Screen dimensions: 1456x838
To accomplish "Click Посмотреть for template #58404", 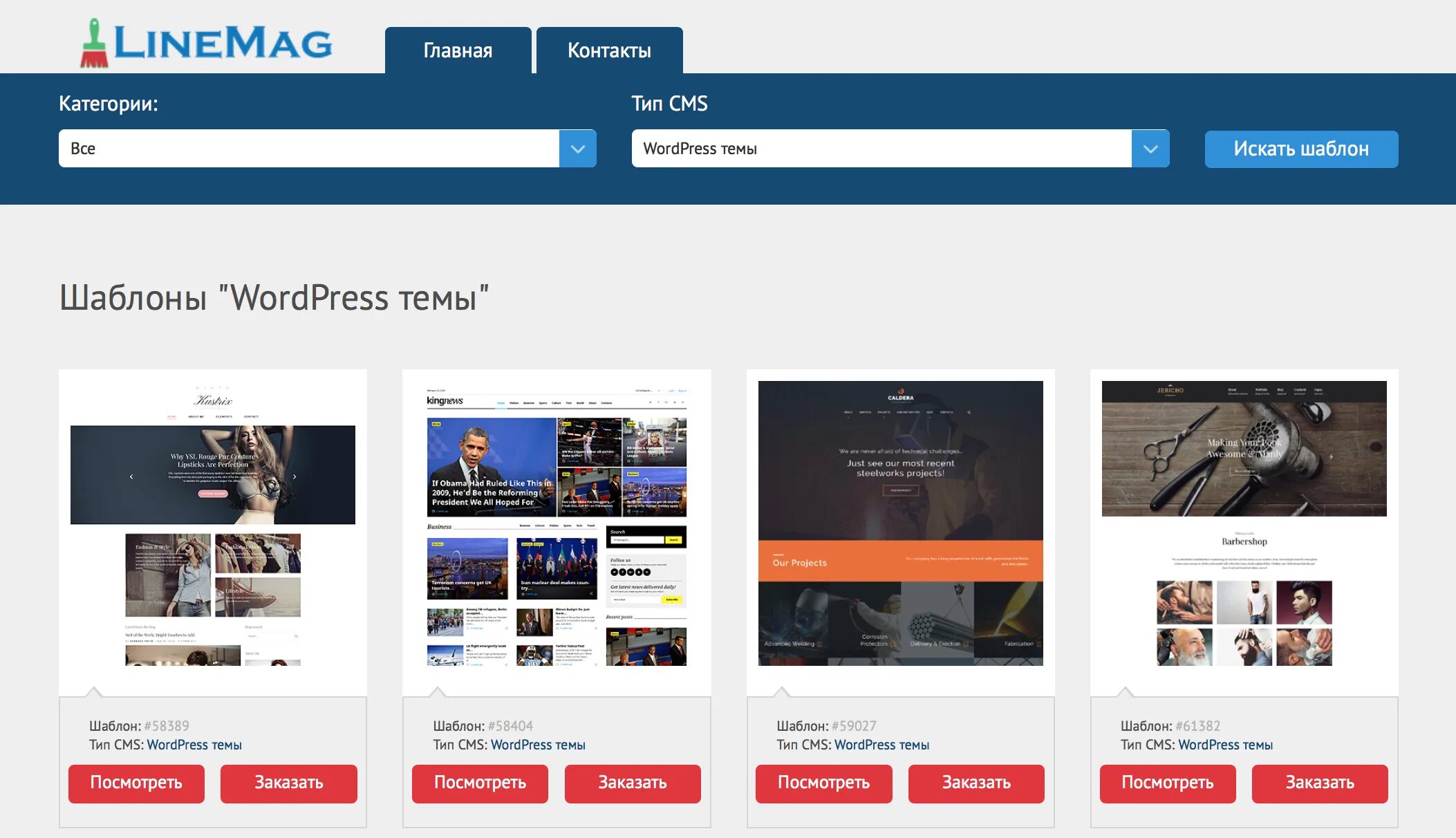I will tap(480, 783).
